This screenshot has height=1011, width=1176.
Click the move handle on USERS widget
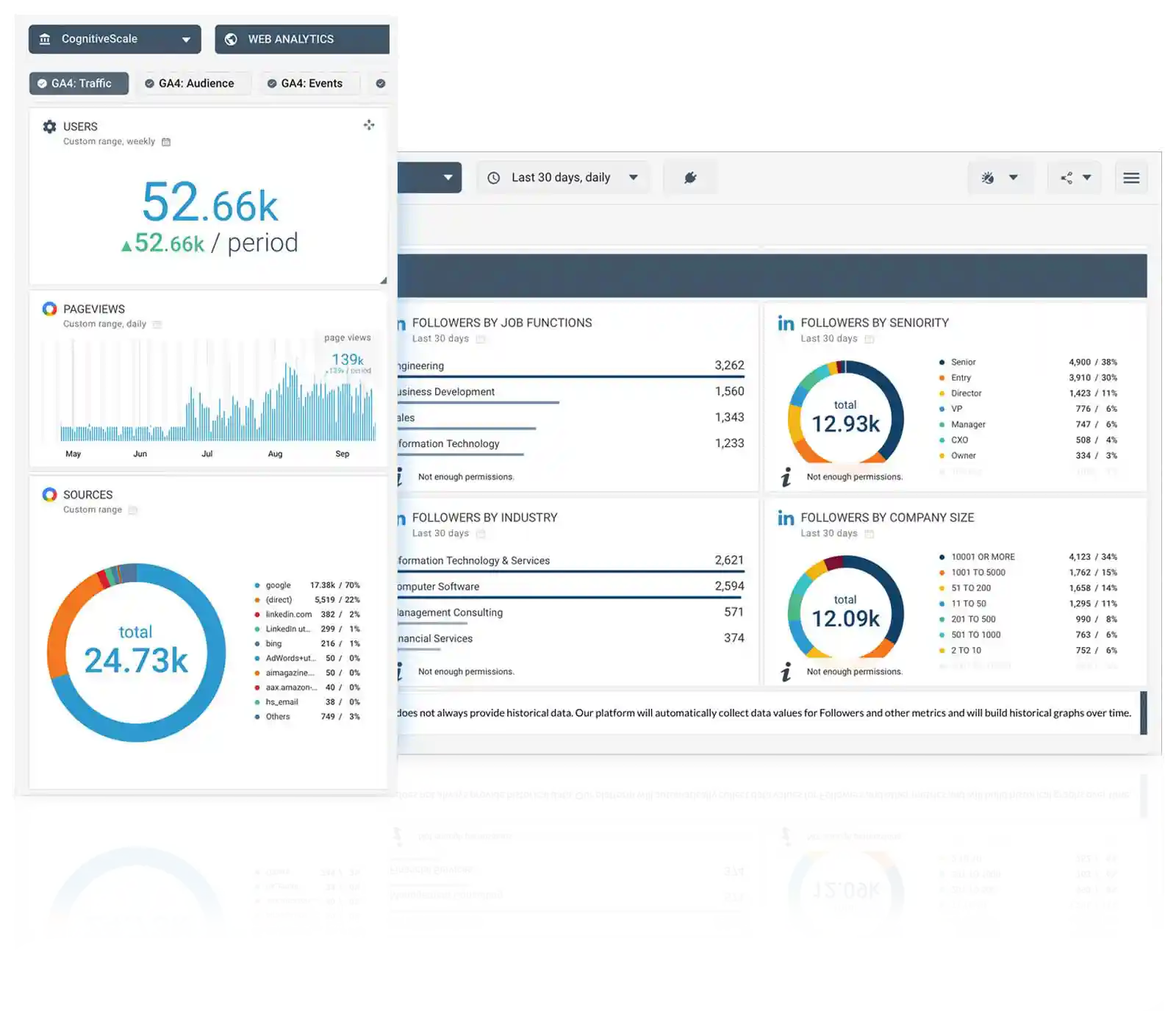(369, 125)
